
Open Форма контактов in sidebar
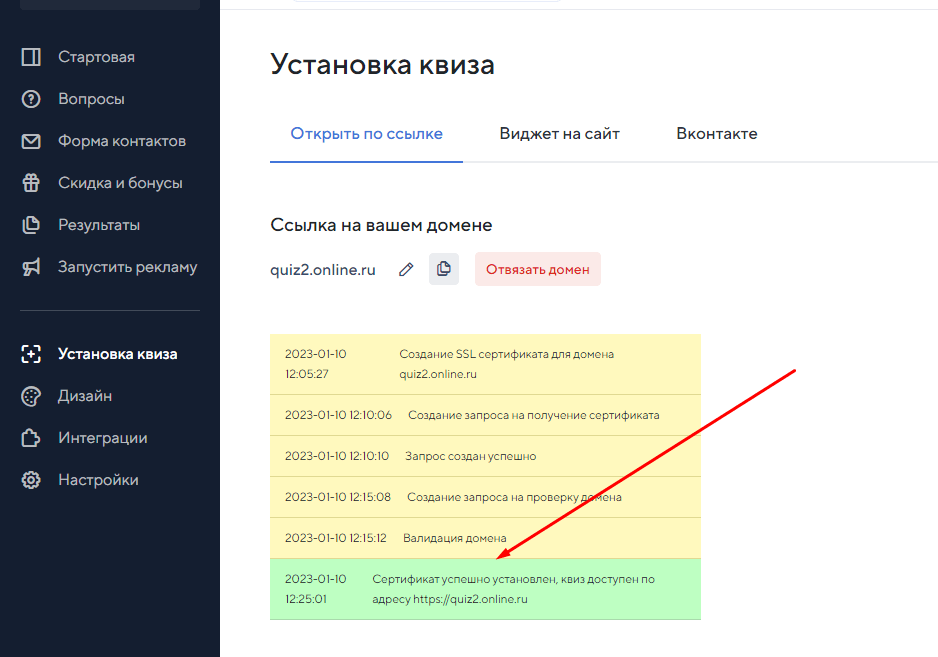tap(122, 141)
